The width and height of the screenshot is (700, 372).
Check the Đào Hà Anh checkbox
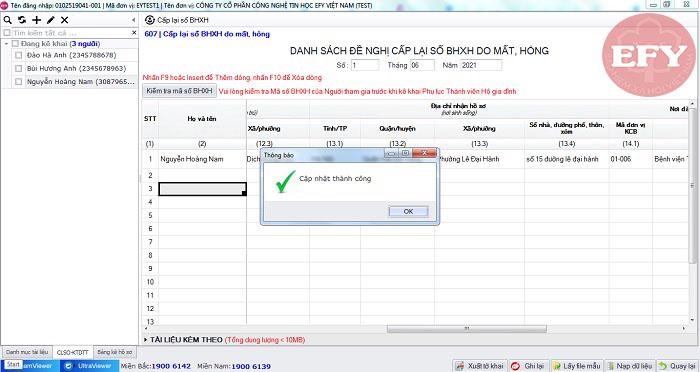[18, 55]
